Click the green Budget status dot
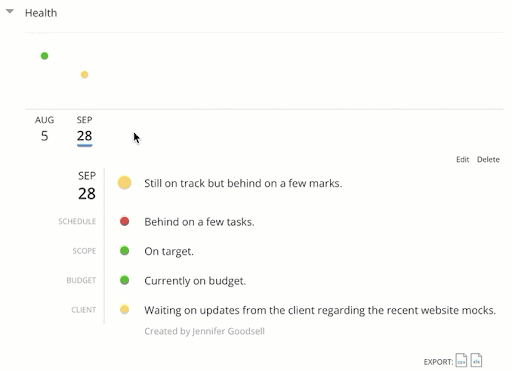 point(124,280)
